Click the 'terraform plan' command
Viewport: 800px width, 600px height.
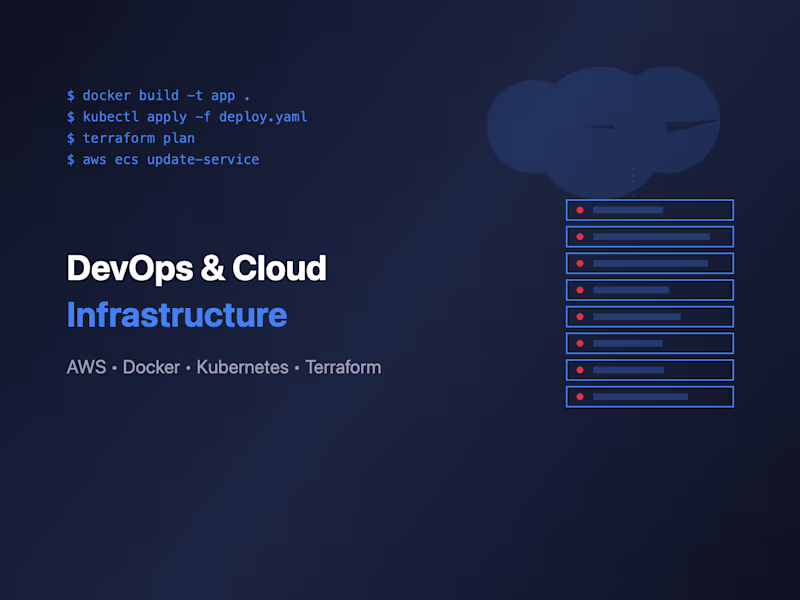pyautogui.click(x=130, y=138)
